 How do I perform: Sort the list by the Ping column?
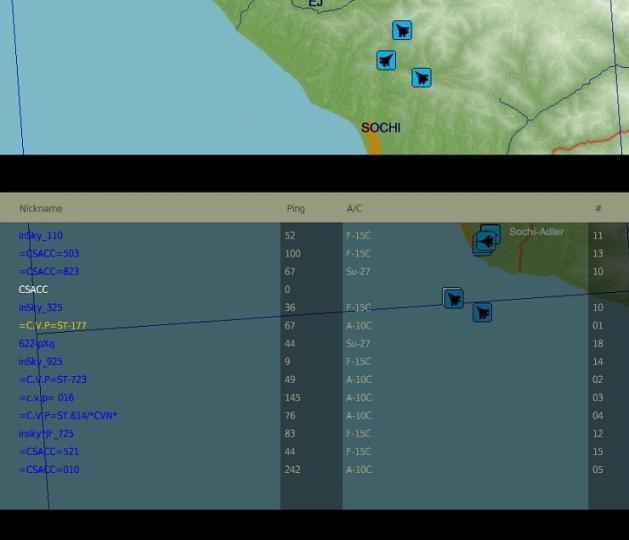[x=295, y=209]
